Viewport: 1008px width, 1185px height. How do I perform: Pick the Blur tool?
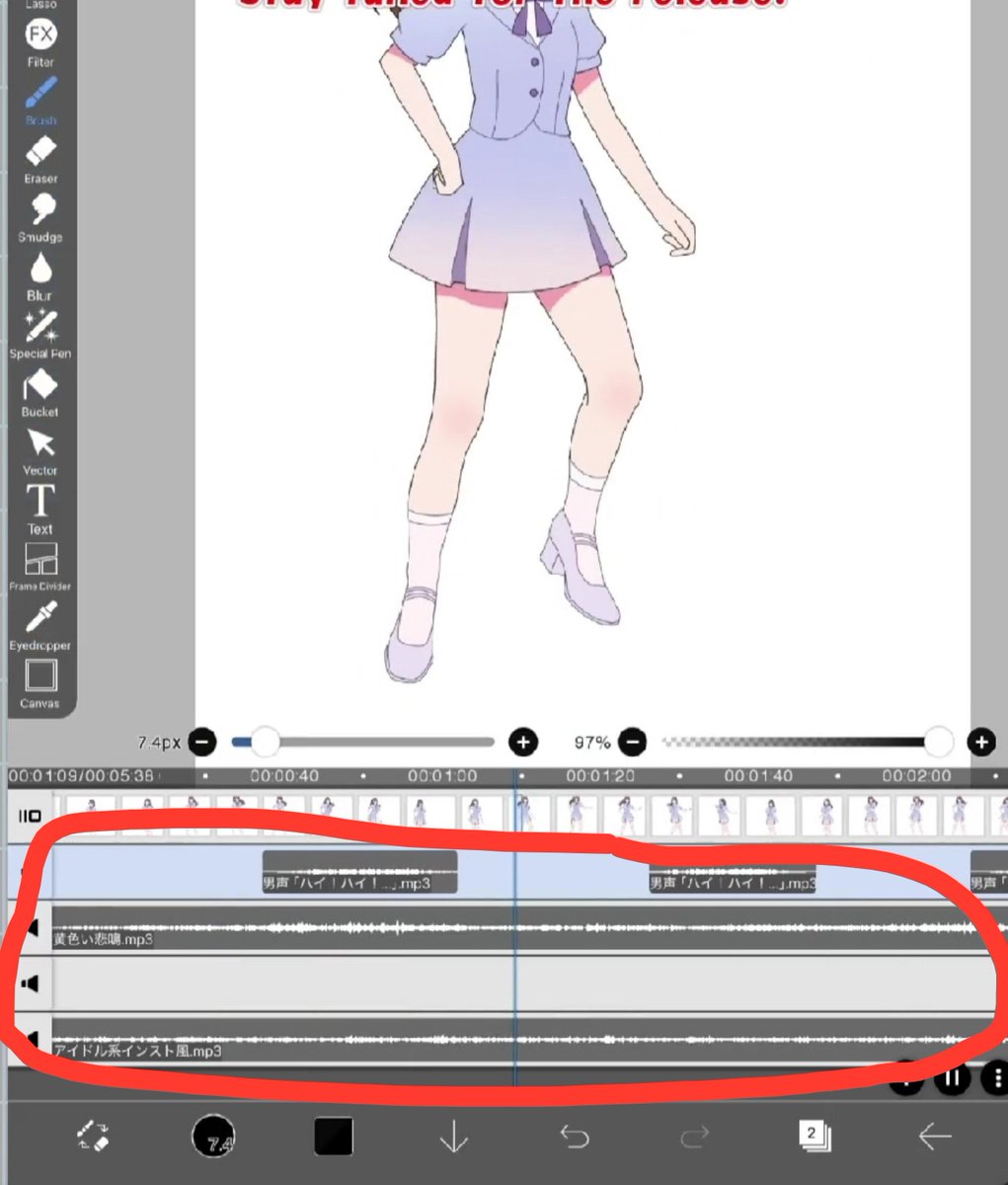coord(40,276)
